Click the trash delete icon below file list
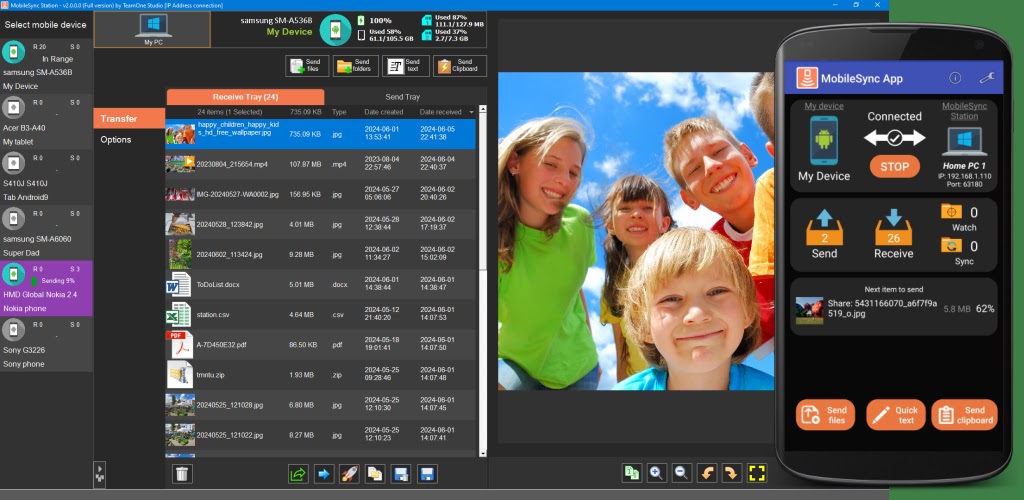This screenshot has width=1024, height=500. pos(182,474)
